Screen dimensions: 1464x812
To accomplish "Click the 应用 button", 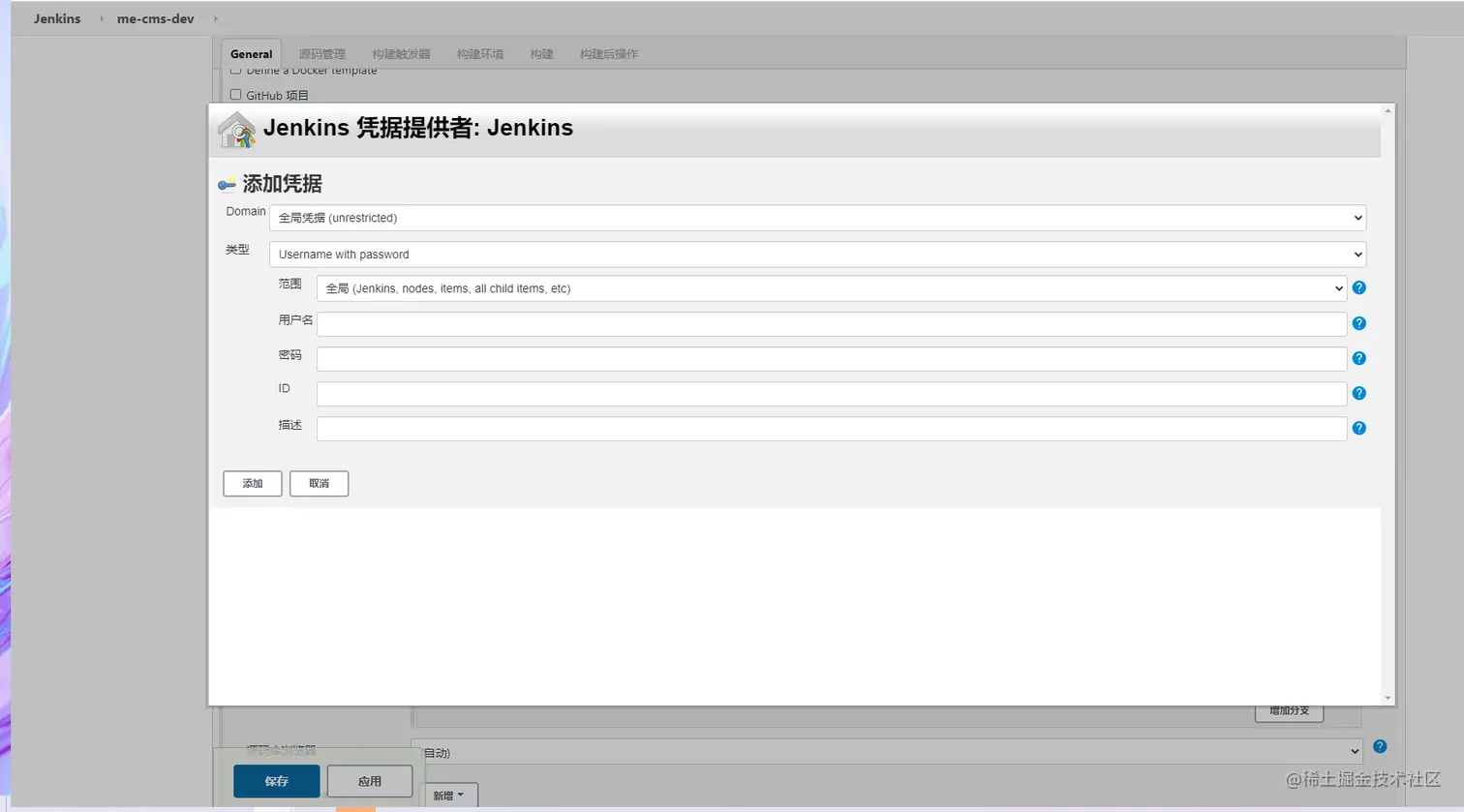I will (370, 781).
